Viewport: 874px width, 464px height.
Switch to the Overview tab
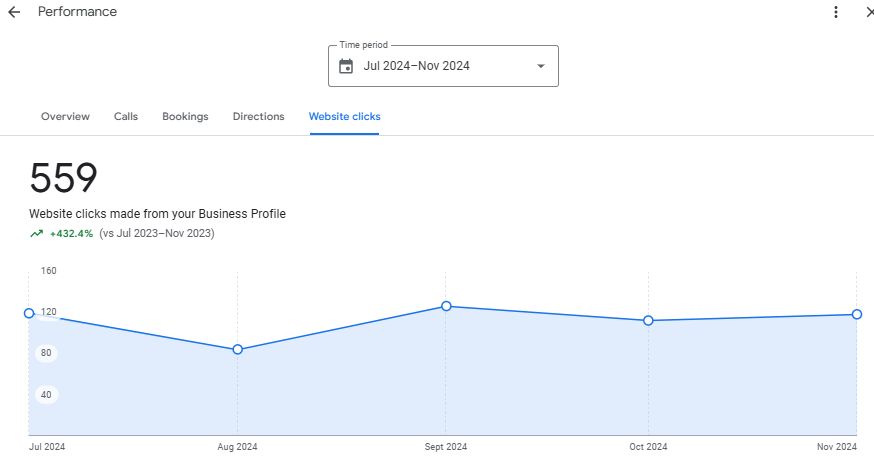click(x=65, y=117)
